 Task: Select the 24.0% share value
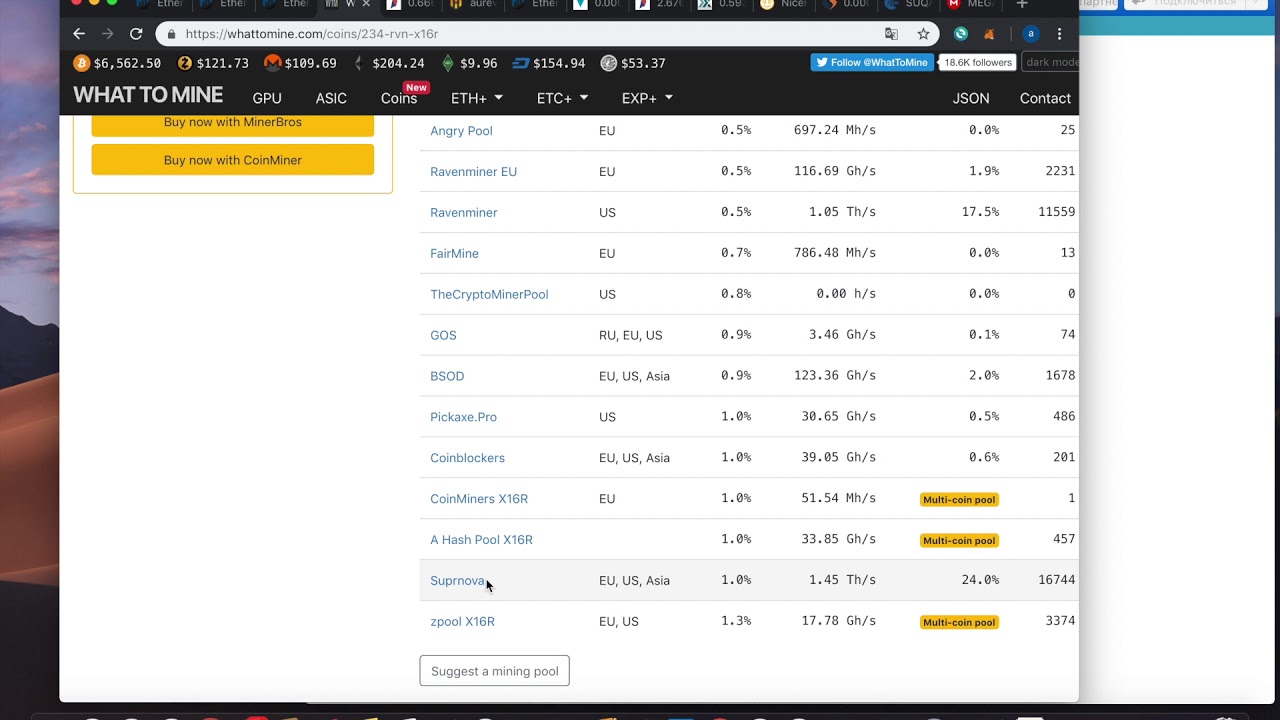point(980,580)
